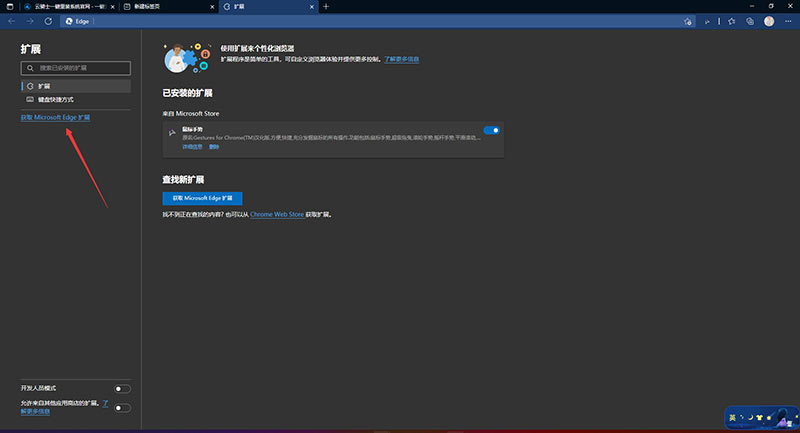Viewport: 800px width, 433px height.
Task: Click 删除 under the 鼠标手势 extension
Action: tap(214, 147)
